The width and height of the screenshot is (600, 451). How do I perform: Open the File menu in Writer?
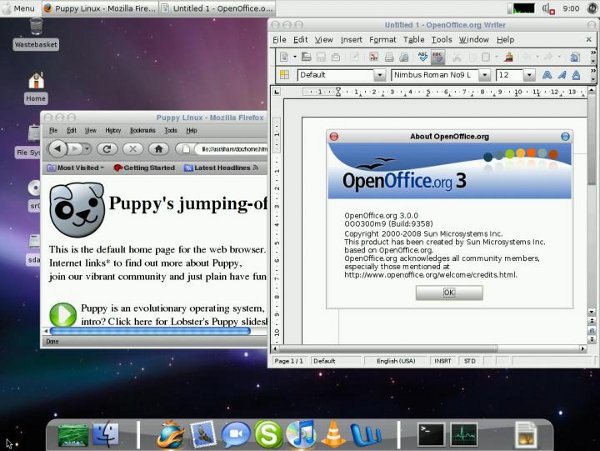[x=279, y=40]
